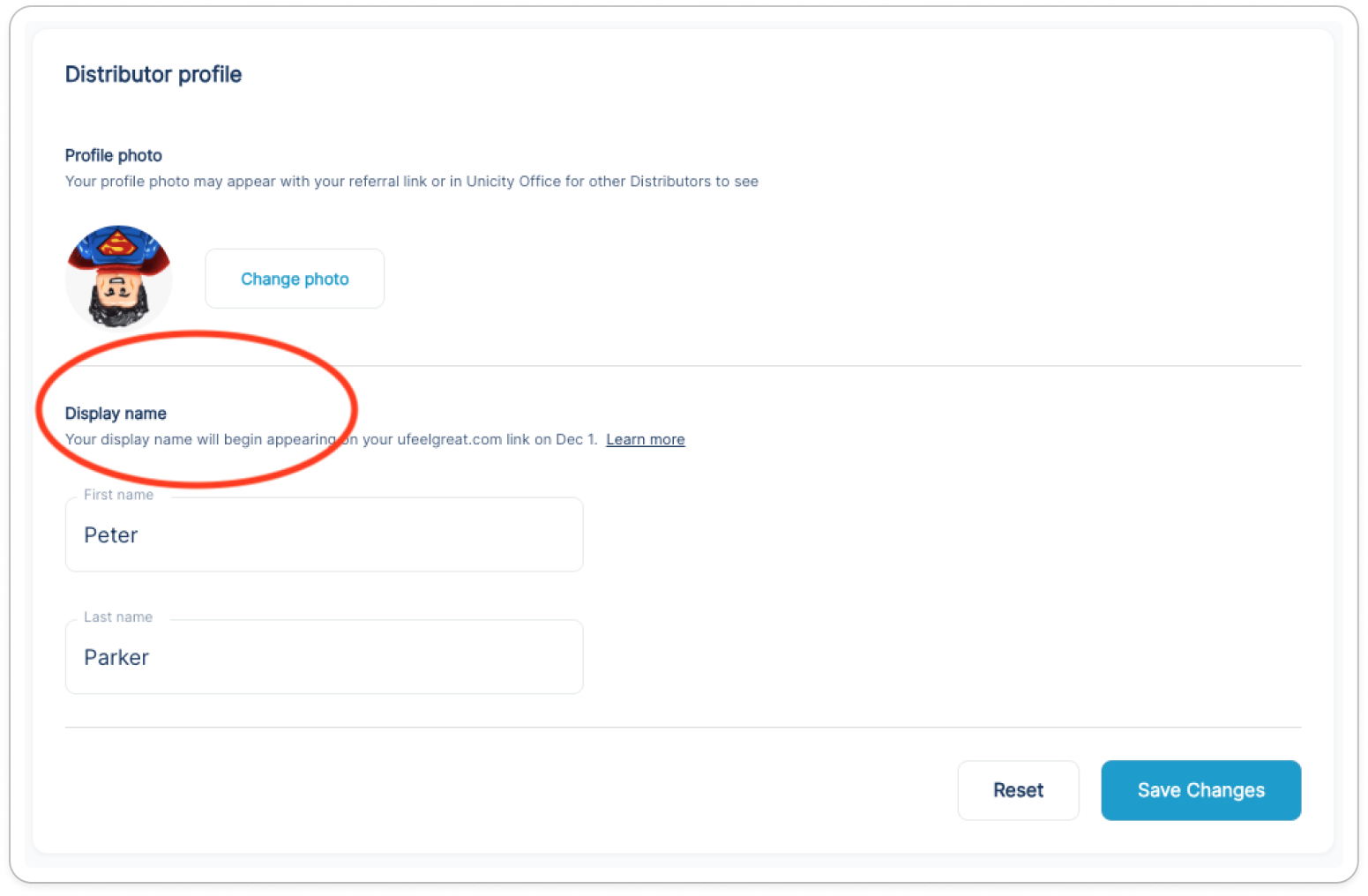The width and height of the screenshot is (1368, 896).
Task: Click the Display name section heading
Action: point(116,414)
